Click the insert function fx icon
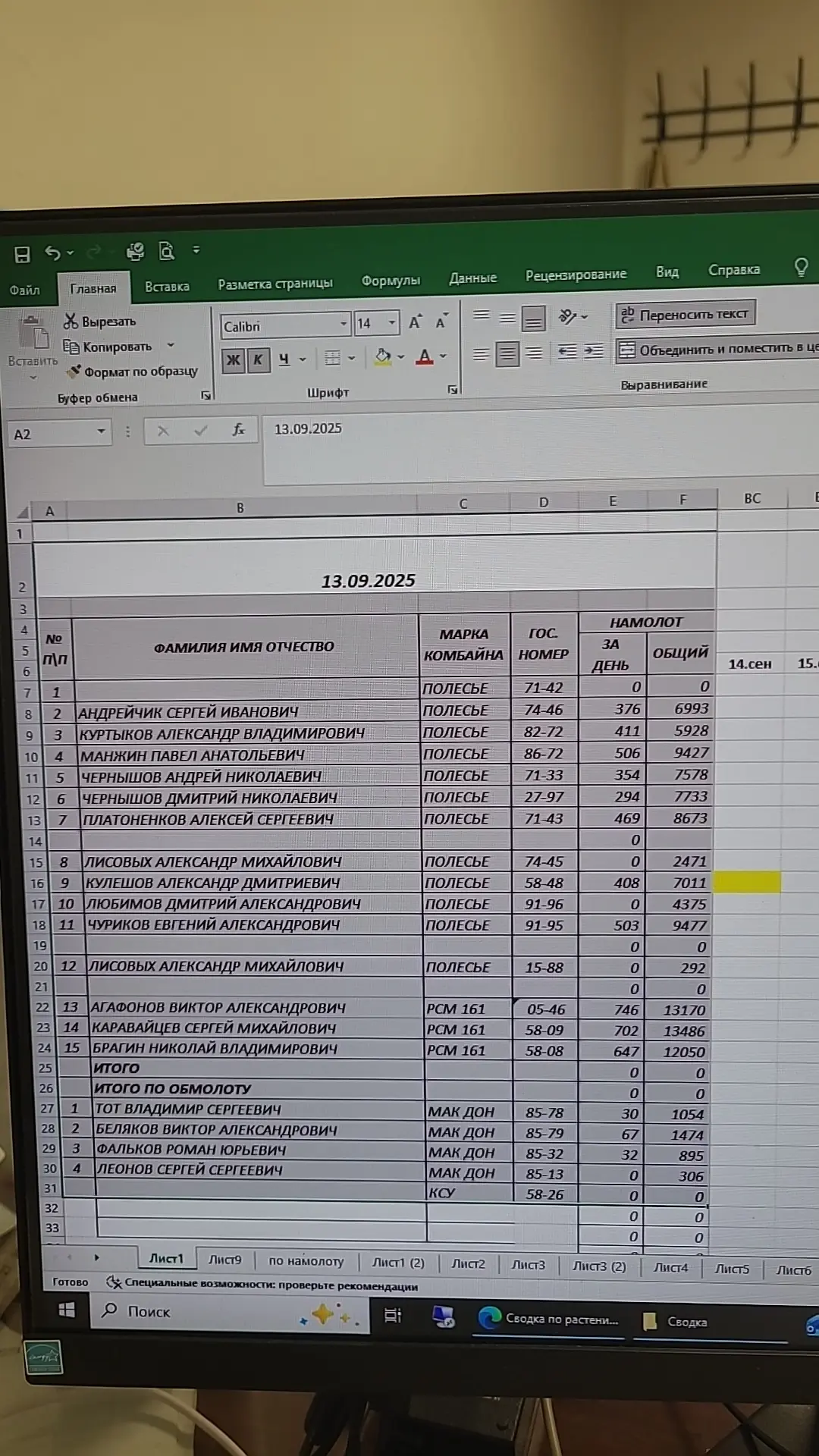 tap(238, 431)
